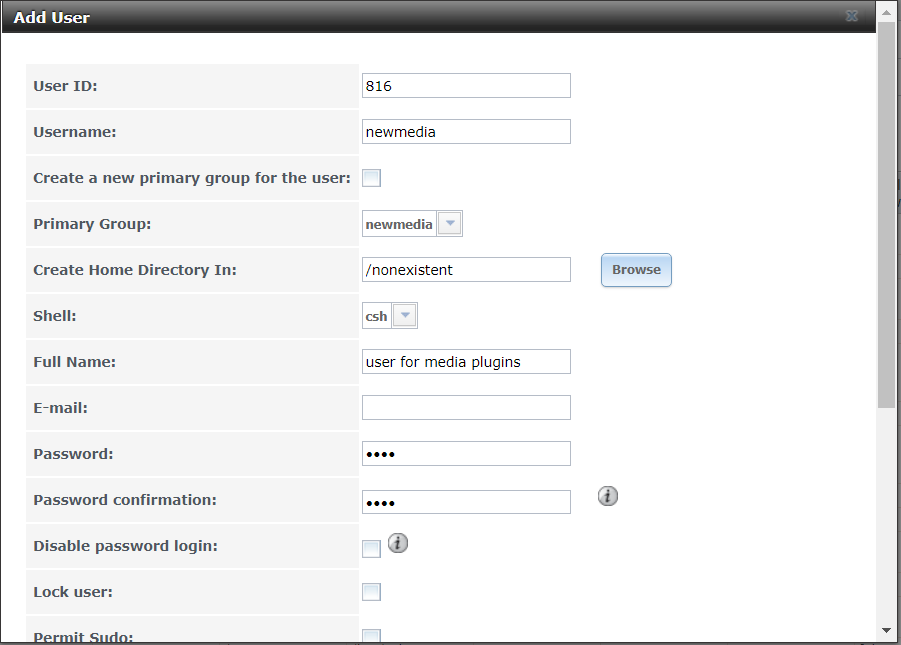
Task: Click the vertical scrollbar thumb
Action: point(886,216)
